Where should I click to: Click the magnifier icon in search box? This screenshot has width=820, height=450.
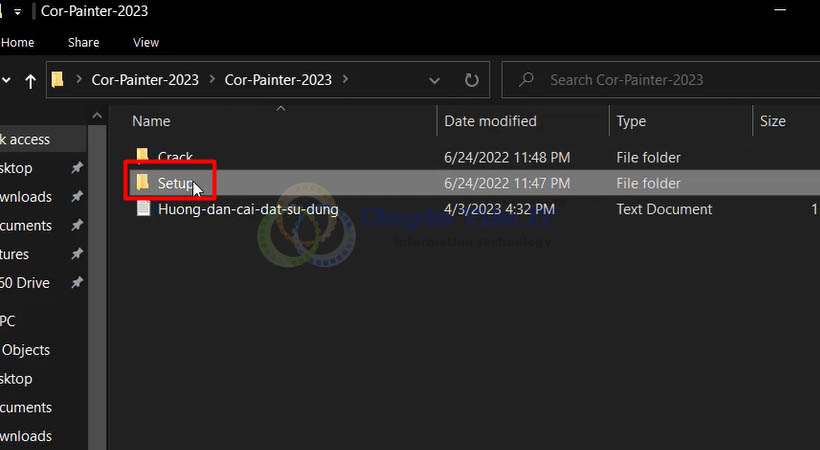[527, 80]
